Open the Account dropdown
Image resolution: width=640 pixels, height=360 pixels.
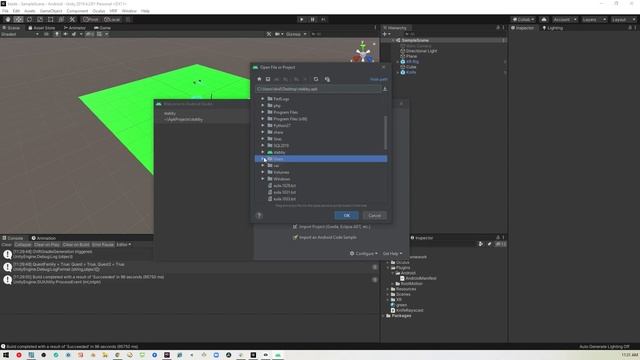click(564, 20)
